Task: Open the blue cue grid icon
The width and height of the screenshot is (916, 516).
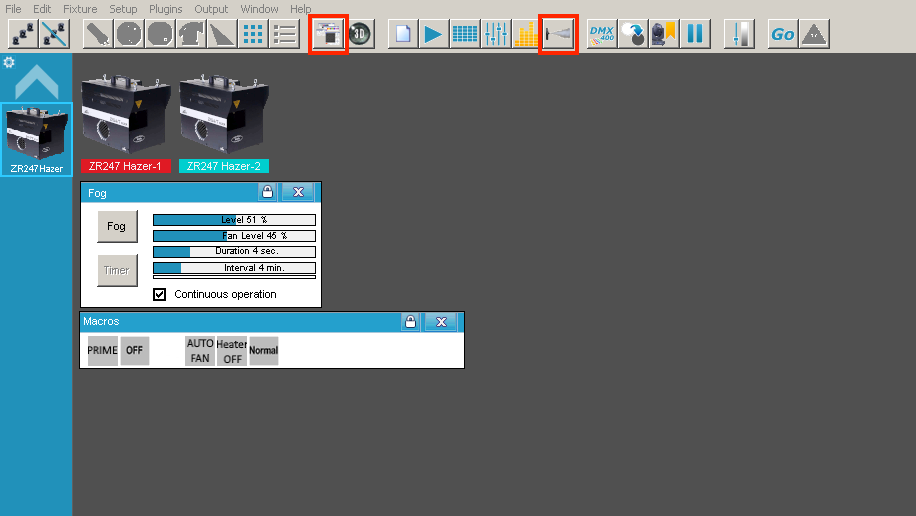Action: click(465, 34)
